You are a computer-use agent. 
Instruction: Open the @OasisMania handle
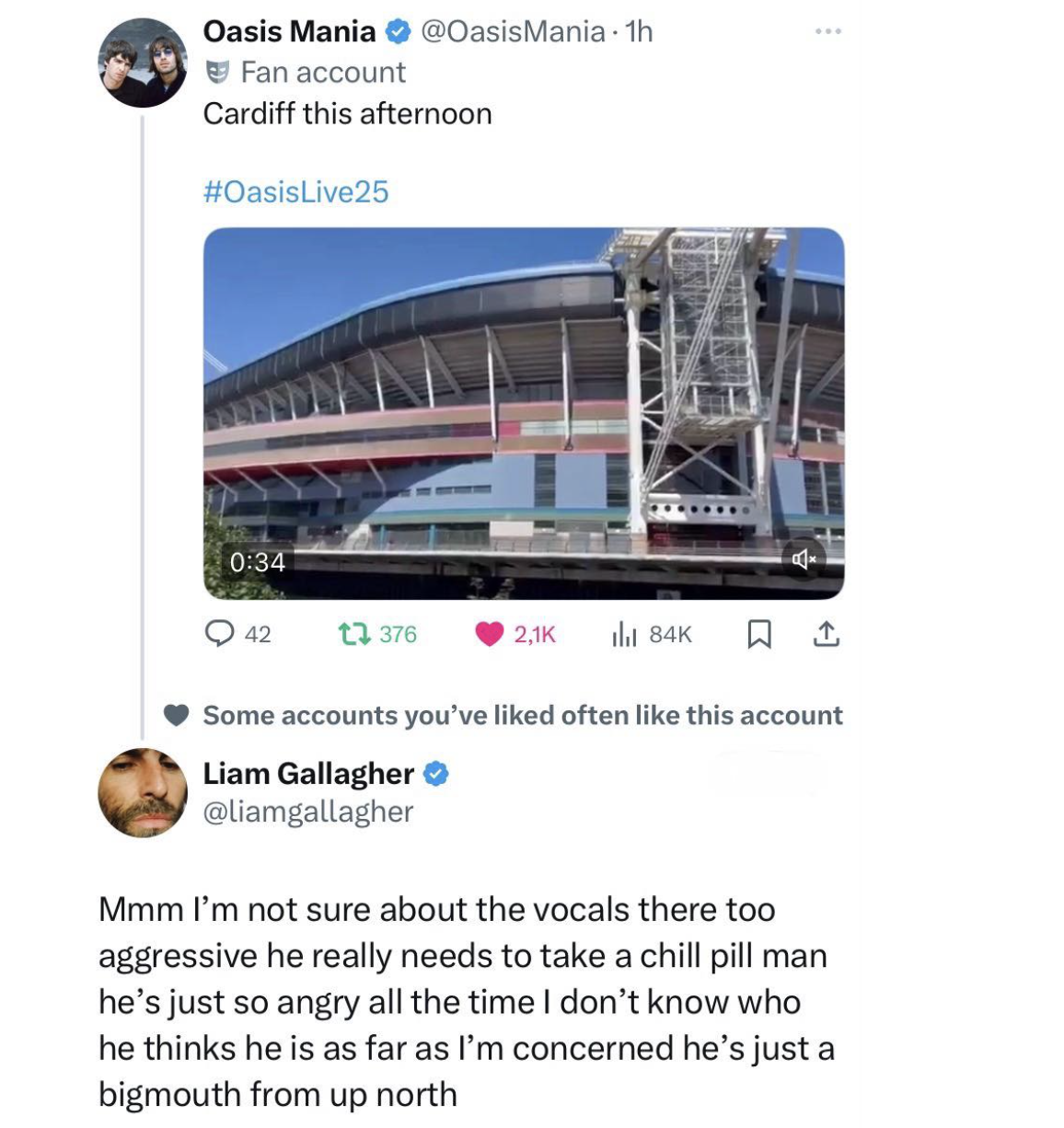pyautogui.click(x=513, y=32)
